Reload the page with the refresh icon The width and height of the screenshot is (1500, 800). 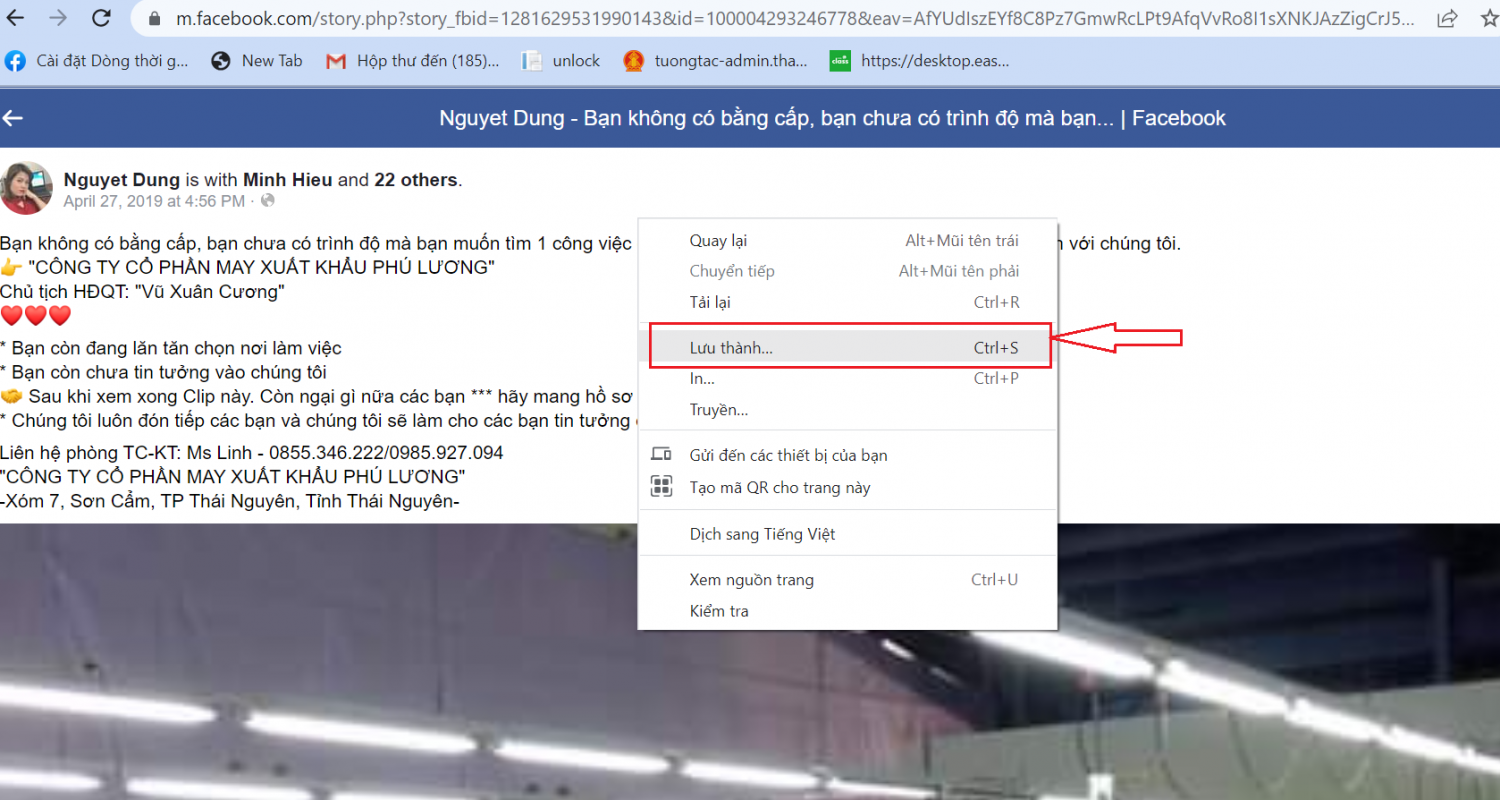101,18
